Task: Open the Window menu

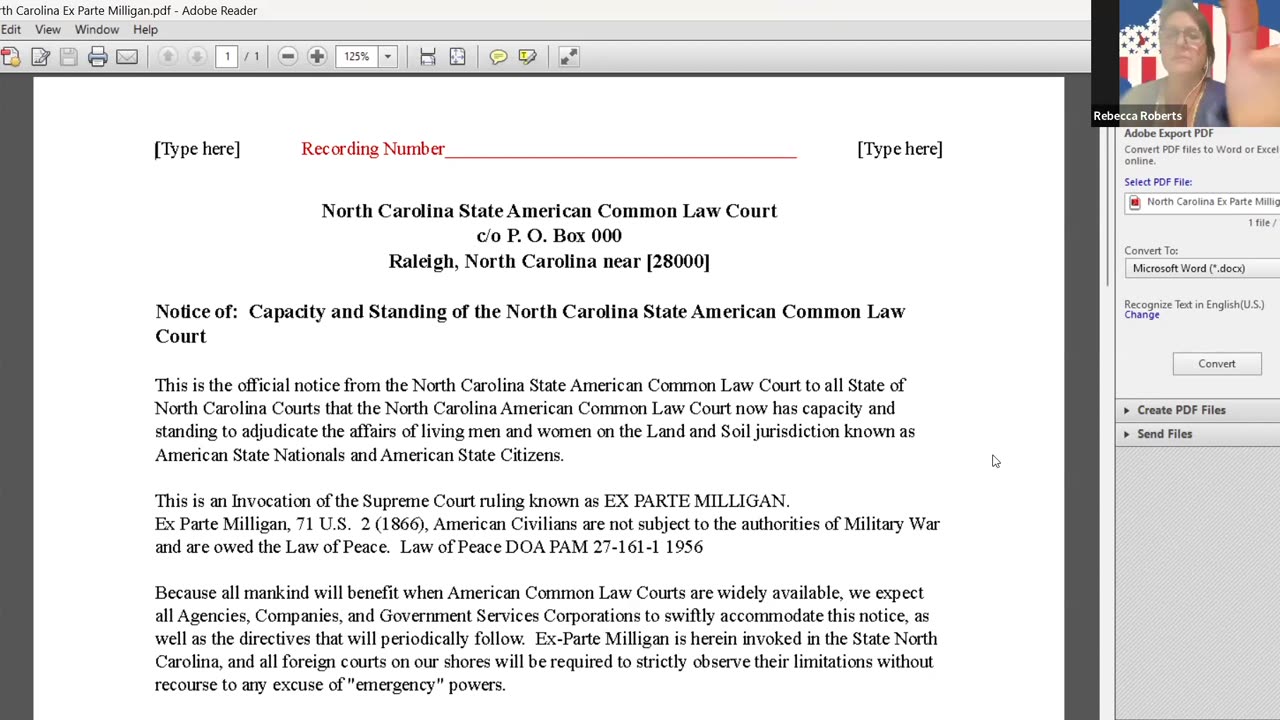Action: [97, 30]
